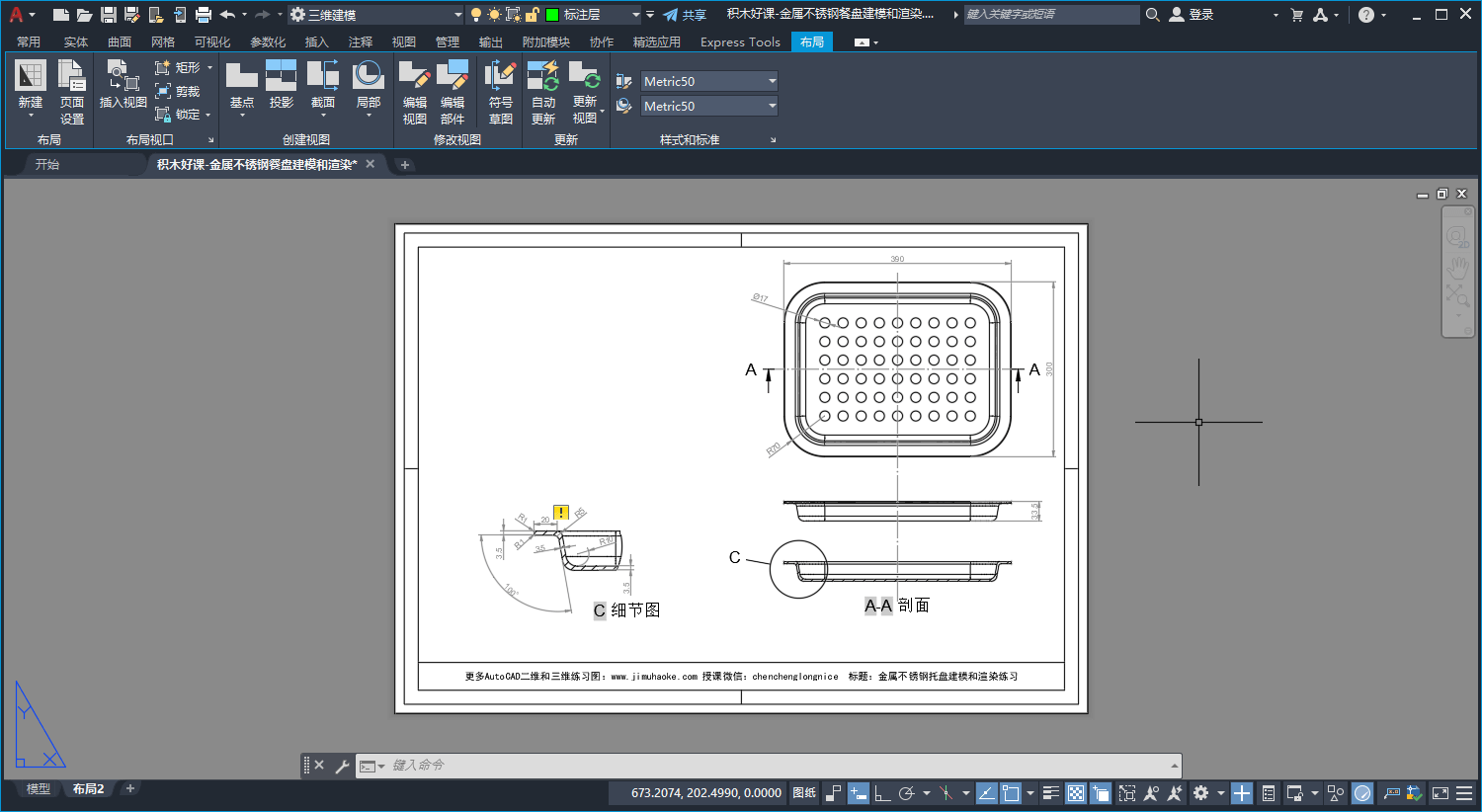Select Projected view (投影) tool
The image size is (1482, 812).
tap(282, 77)
